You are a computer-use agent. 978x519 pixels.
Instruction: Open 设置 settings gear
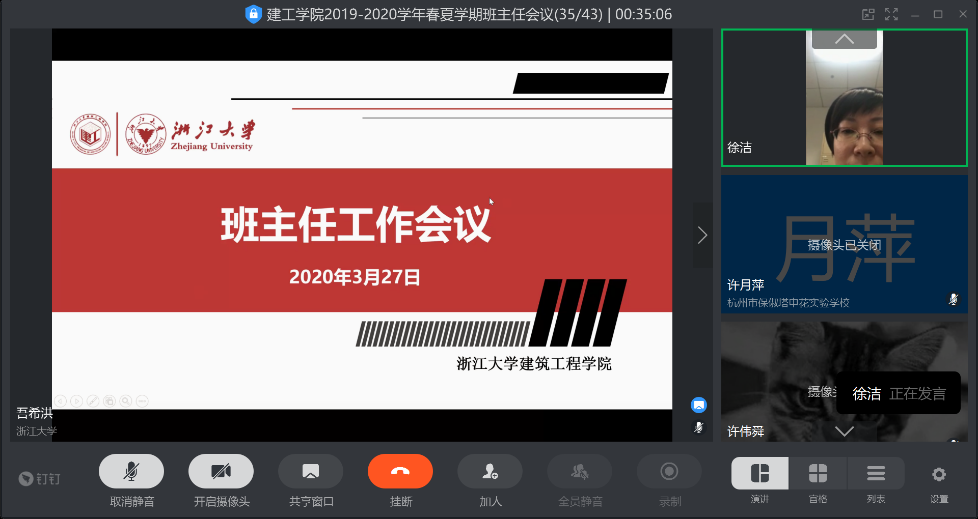point(938,474)
